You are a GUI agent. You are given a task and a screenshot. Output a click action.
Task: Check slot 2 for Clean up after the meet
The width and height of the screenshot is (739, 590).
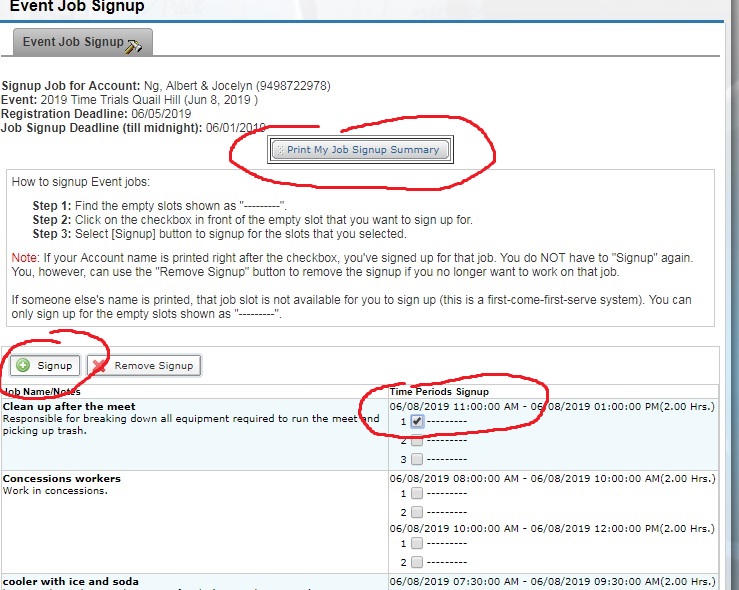click(417, 441)
